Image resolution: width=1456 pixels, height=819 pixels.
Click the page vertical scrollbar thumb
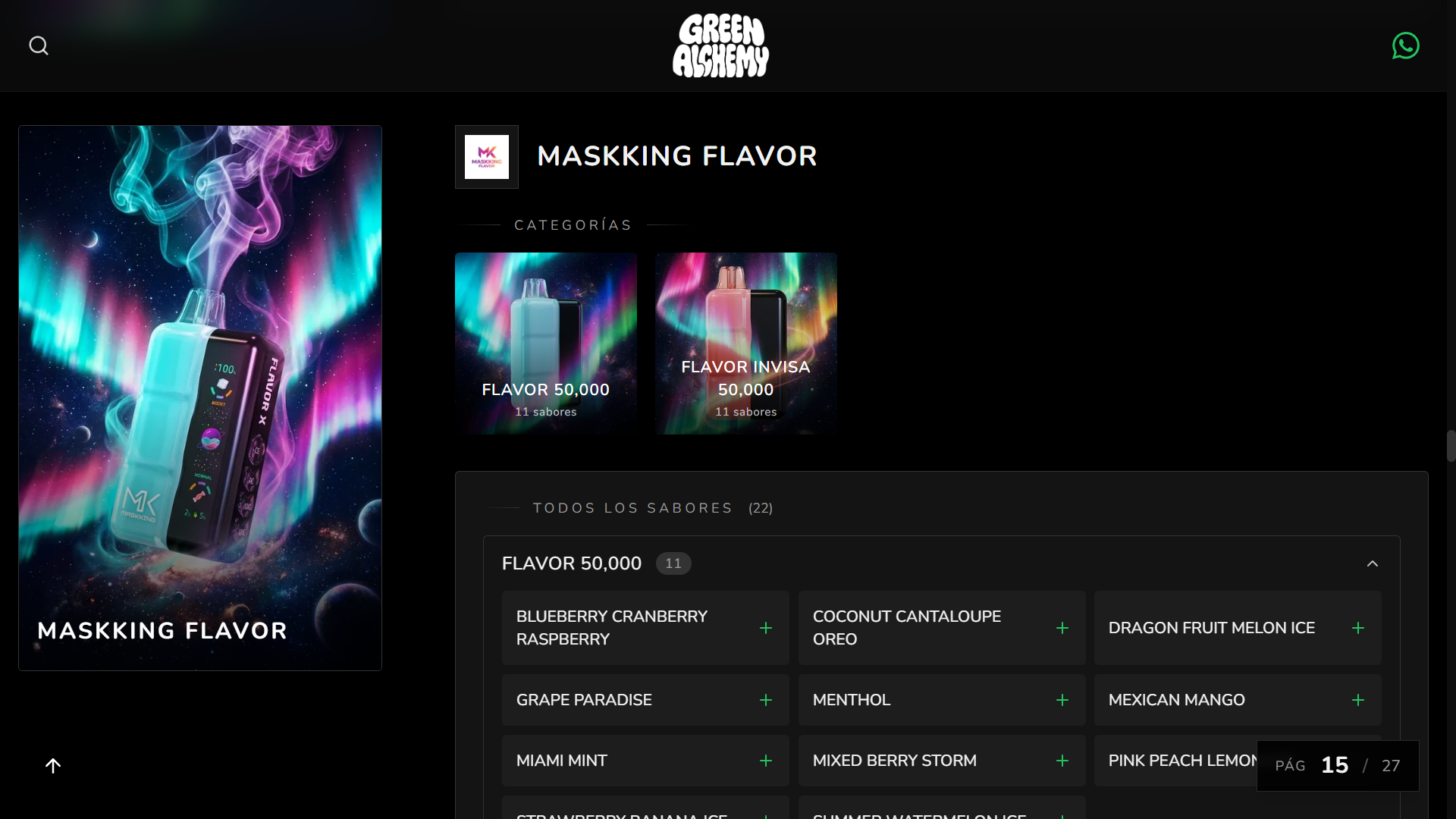pos(1451,446)
